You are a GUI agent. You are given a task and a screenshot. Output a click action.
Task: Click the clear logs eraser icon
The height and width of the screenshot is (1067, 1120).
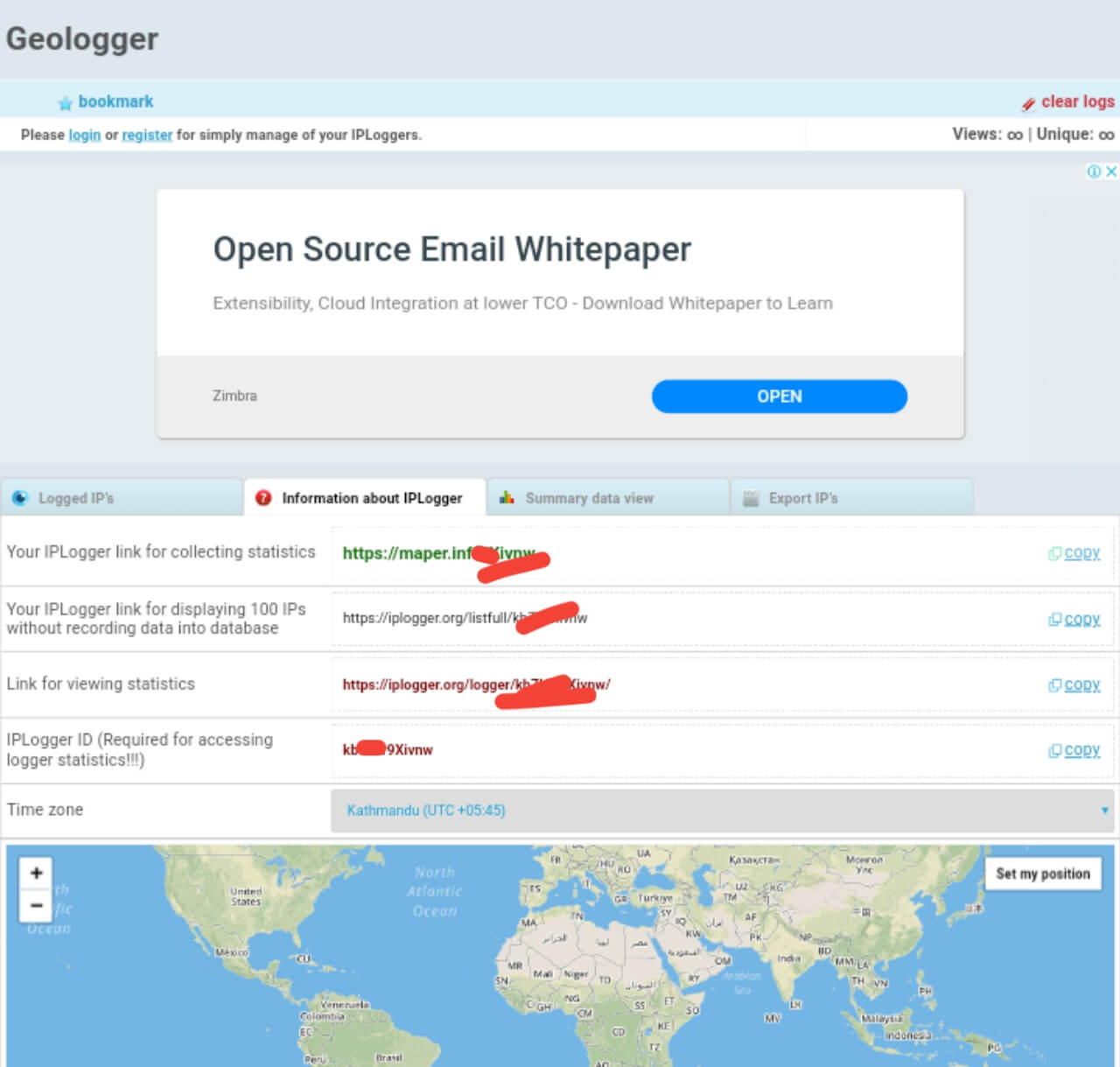coord(1028,104)
